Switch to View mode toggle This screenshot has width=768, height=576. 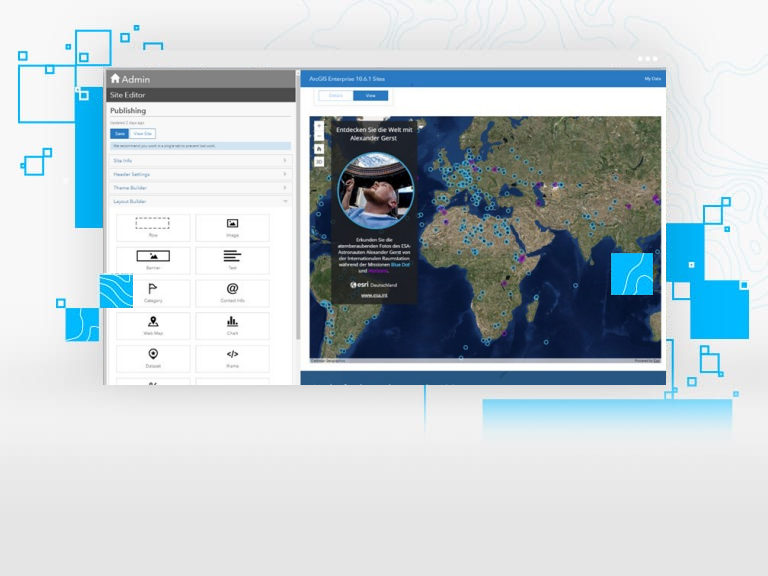pyautogui.click(x=370, y=96)
